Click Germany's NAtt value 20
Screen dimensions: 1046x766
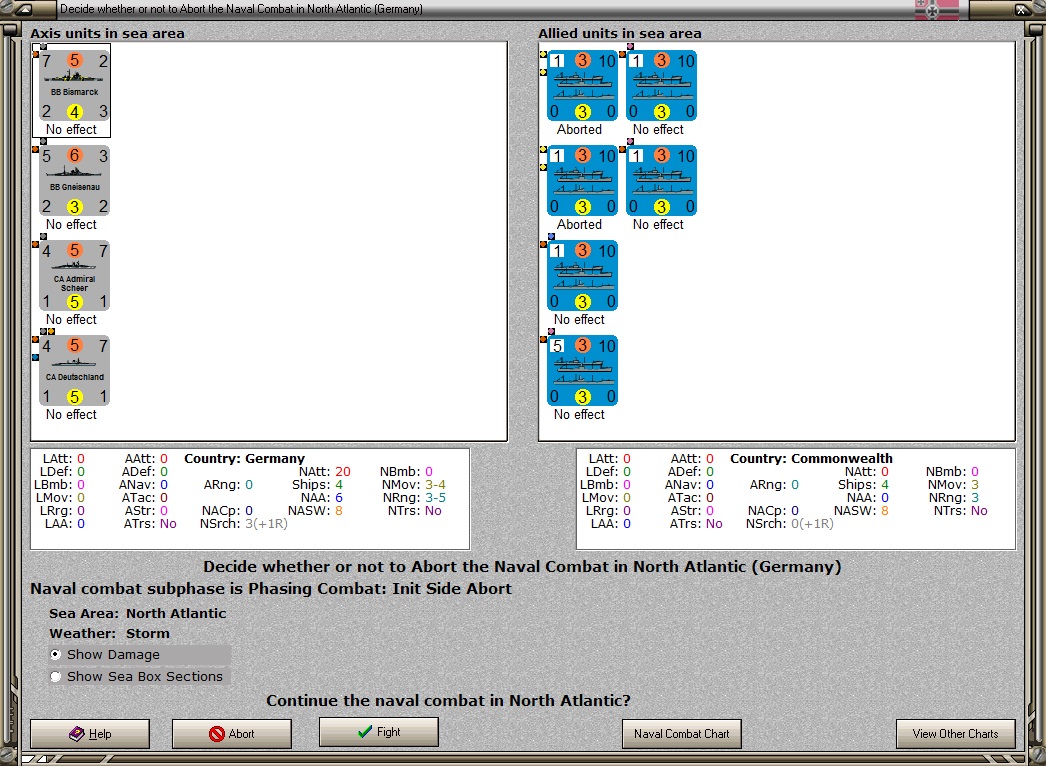pyautogui.click(x=343, y=472)
